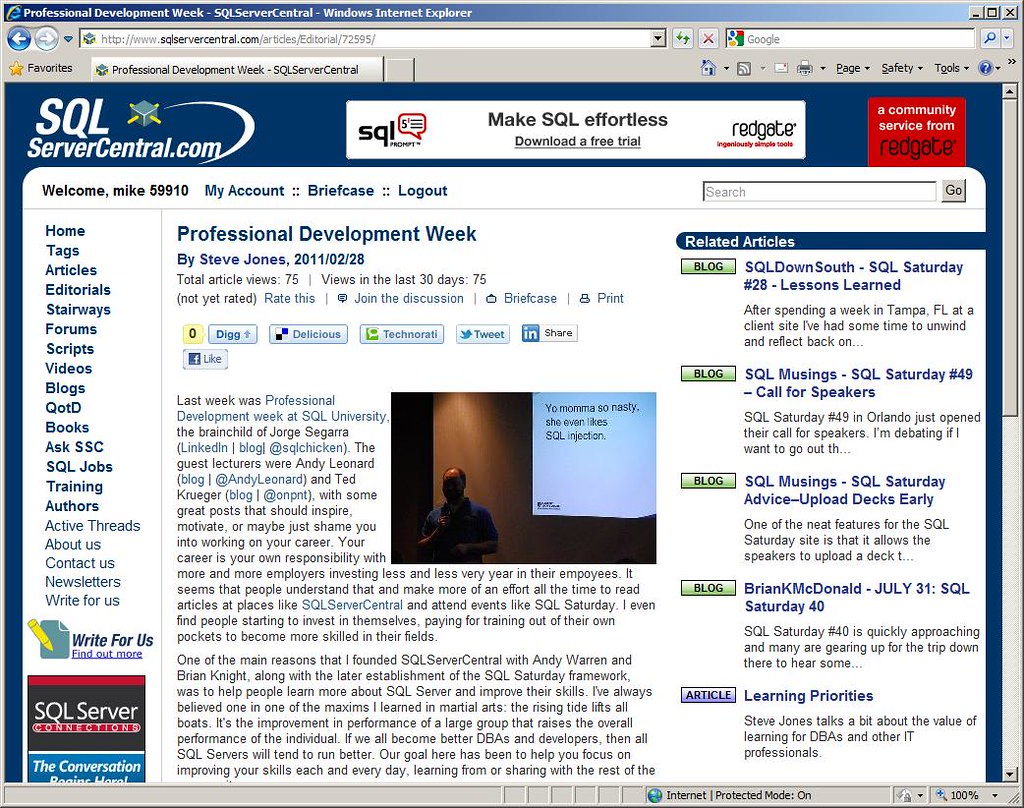This screenshot has height=808, width=1024.
Task: Click the a community service from redgate badge
Action: click(x=916, y=131)
